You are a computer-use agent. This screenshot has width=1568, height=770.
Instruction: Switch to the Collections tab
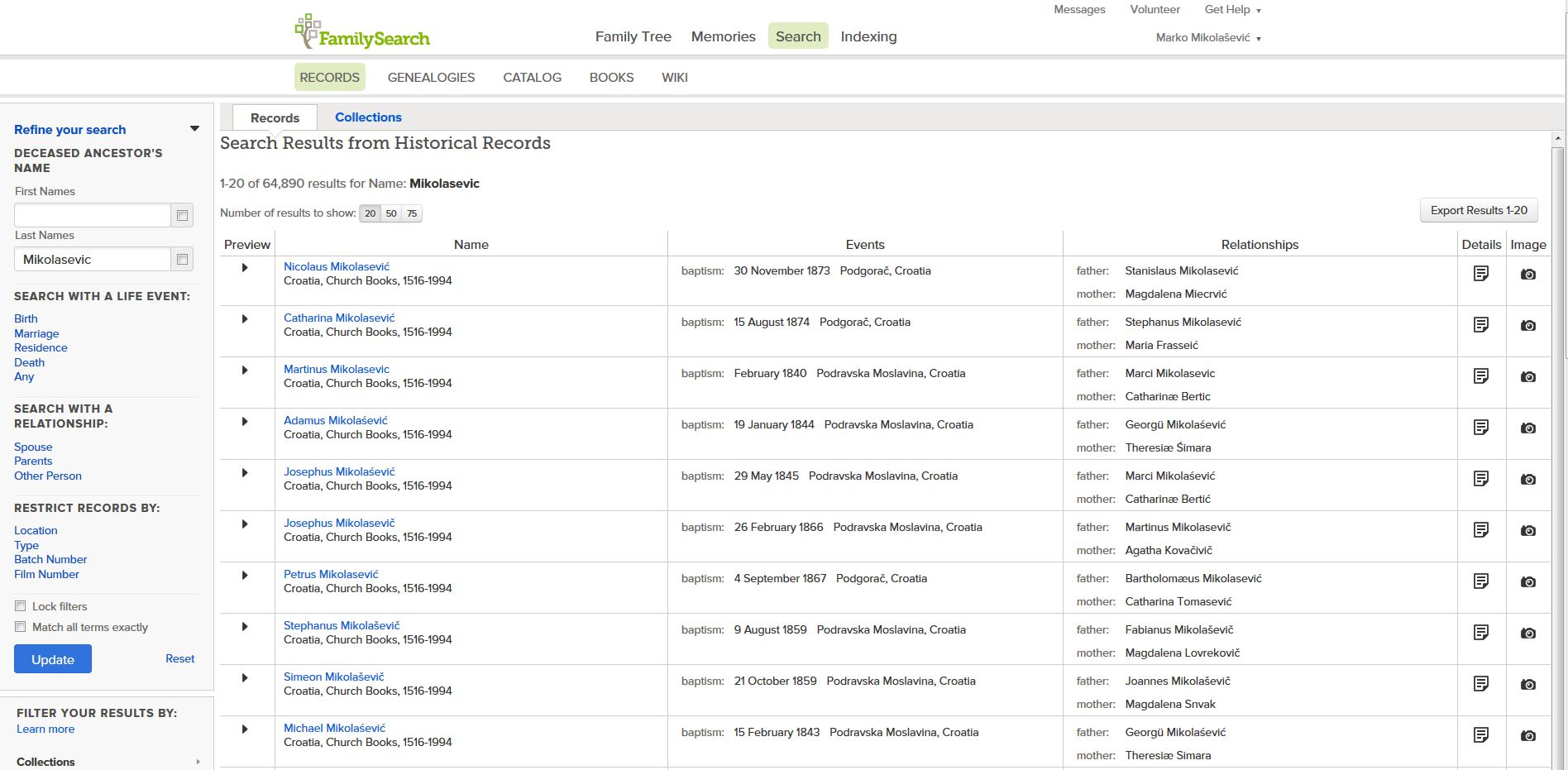coord(368,117)
